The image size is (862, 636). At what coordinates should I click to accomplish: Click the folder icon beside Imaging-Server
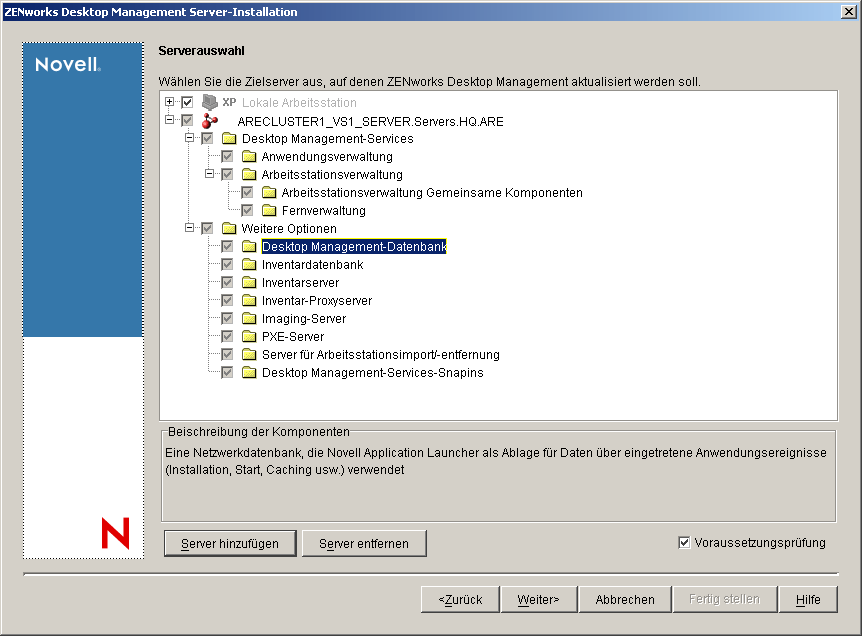click(x=249, y=317)
